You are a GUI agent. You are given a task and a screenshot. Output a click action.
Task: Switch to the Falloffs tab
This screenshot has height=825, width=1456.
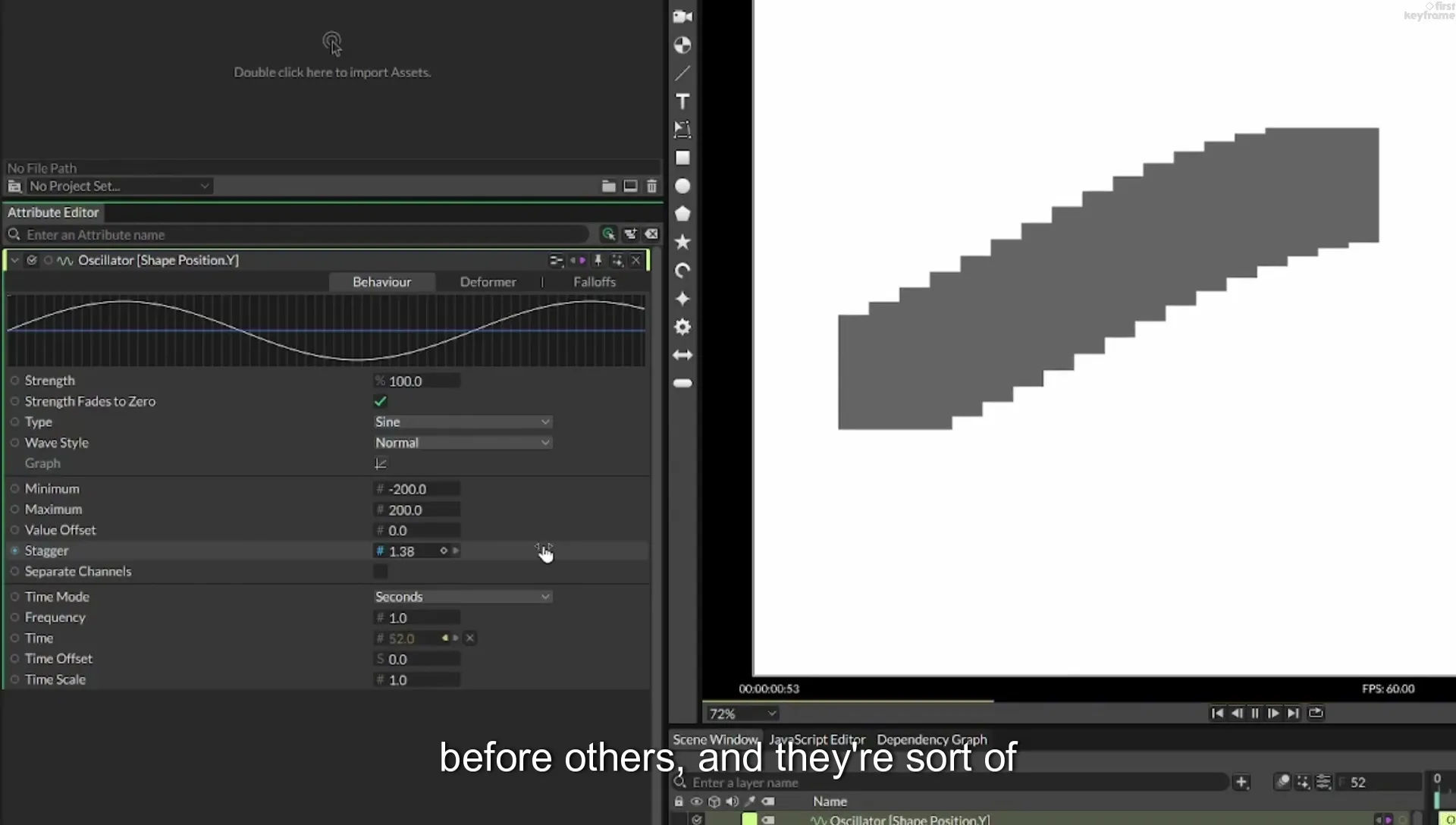coord(595,282)
